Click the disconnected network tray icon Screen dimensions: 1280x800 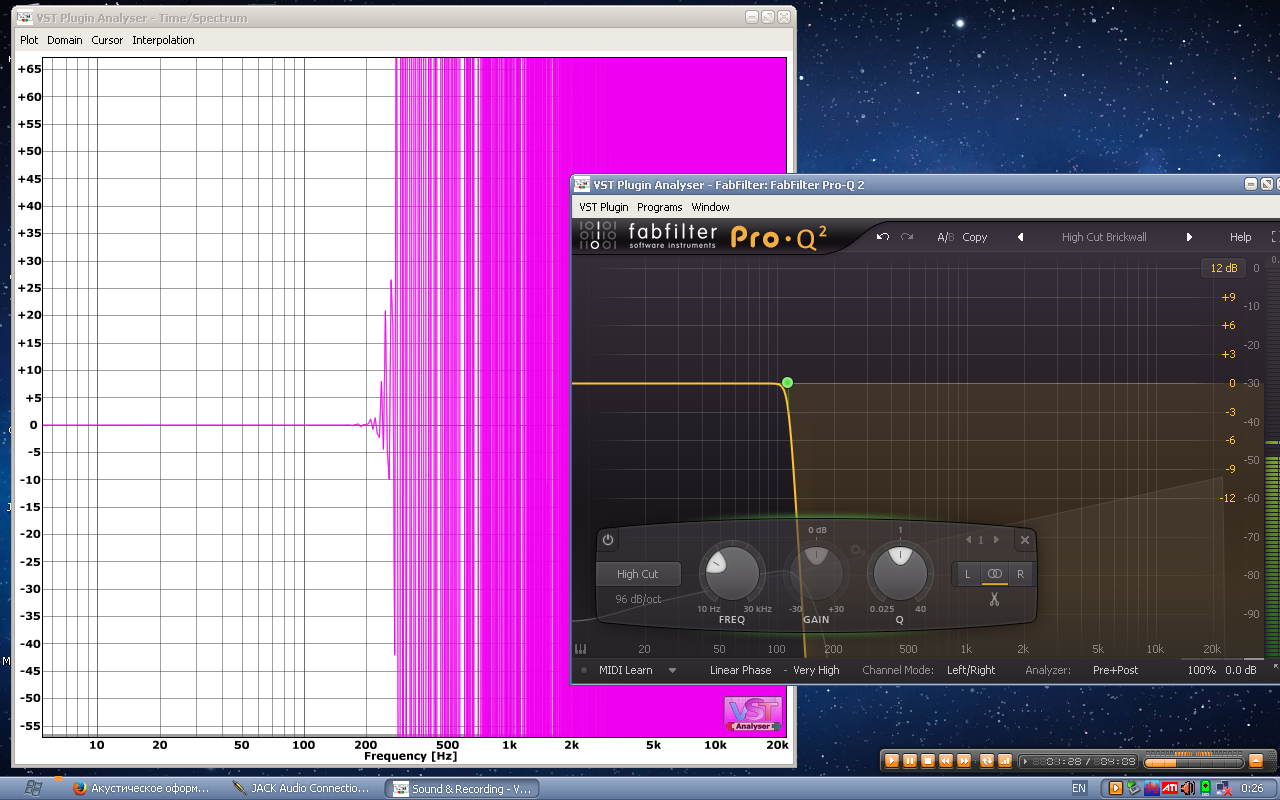pyautogui.click(x=1224, y=788)
